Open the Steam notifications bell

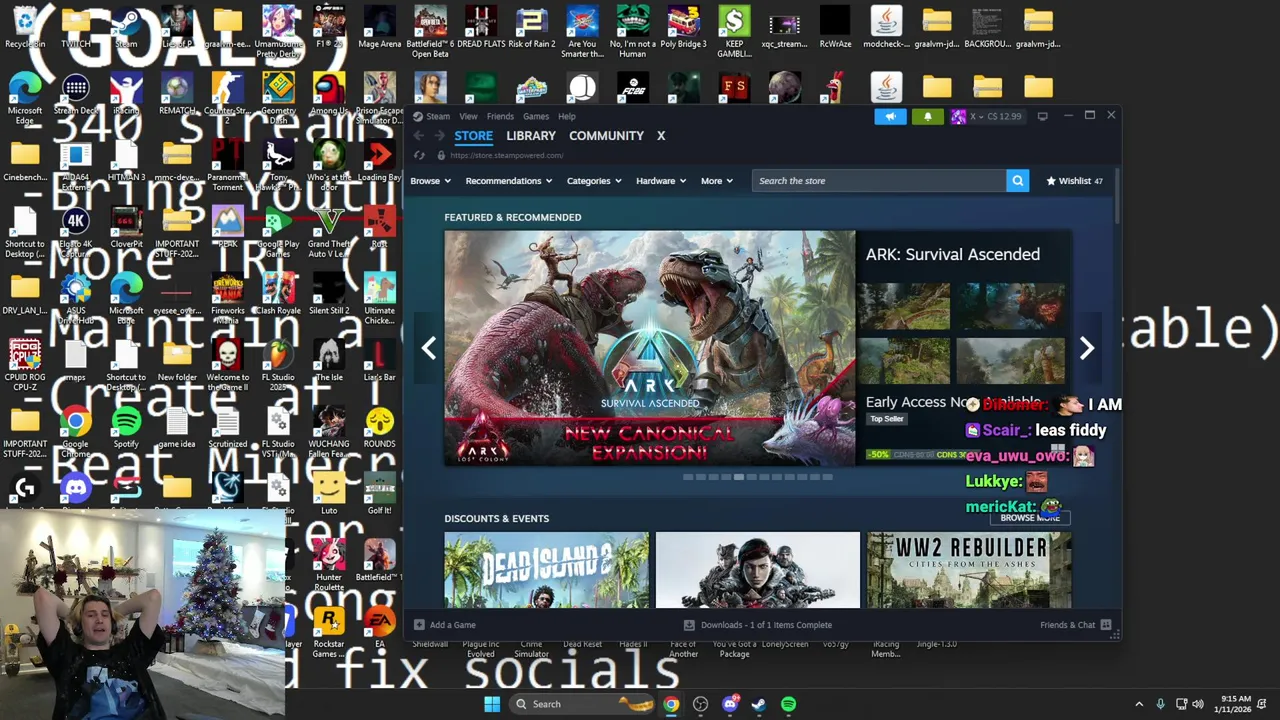927,116
